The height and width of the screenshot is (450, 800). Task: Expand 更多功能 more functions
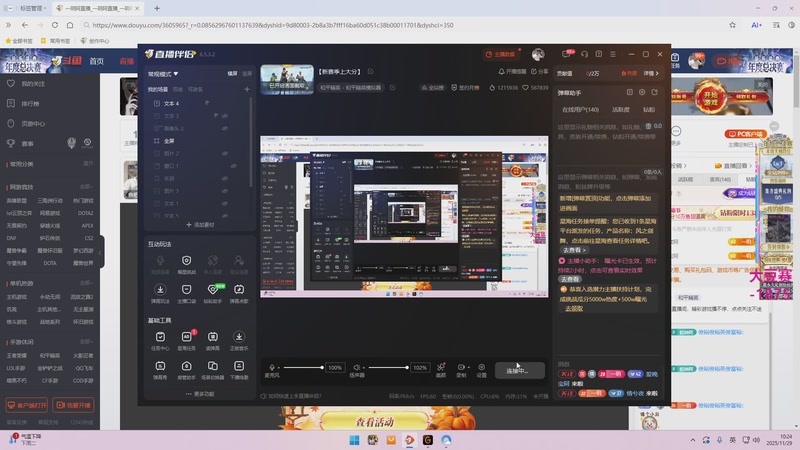point(200,394)
